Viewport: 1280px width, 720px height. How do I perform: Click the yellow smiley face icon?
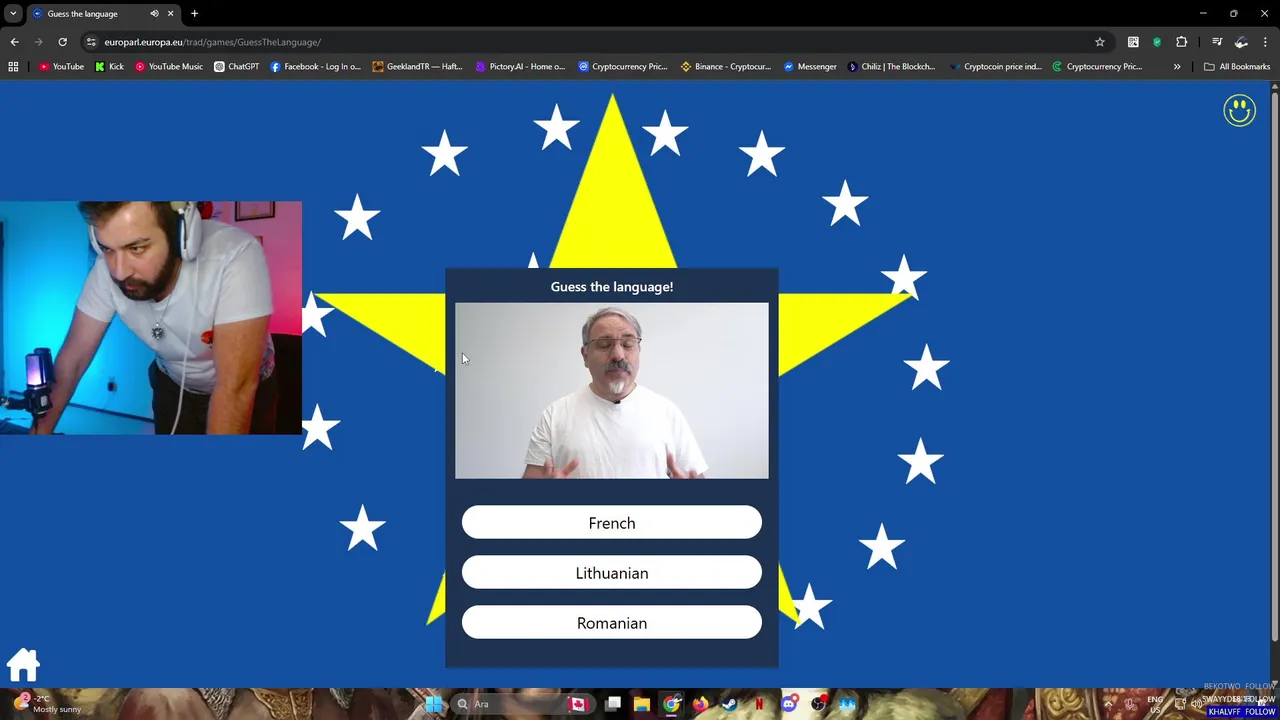click(1239, 110)
